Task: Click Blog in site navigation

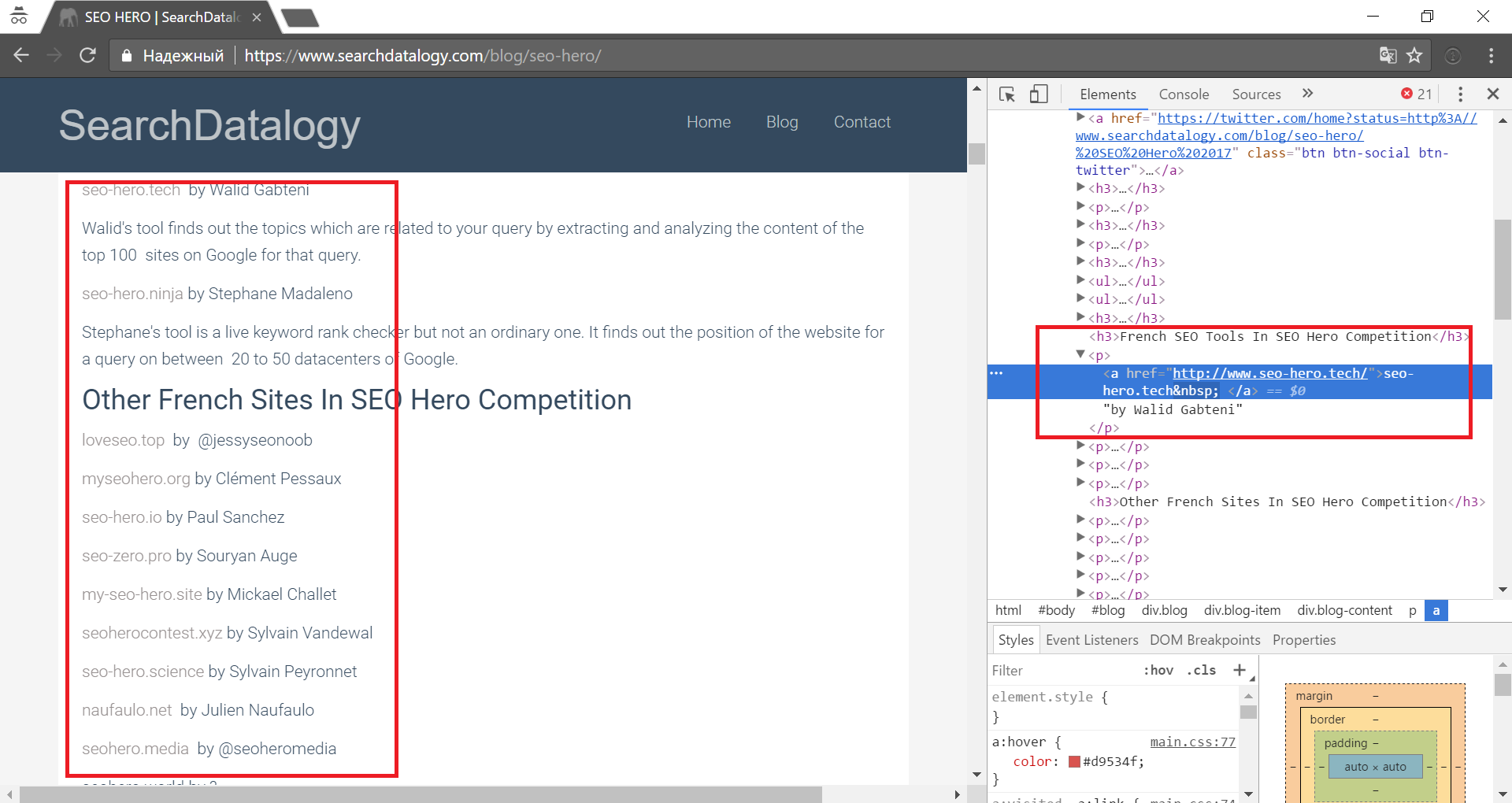Action: click(x=782, y=122)
